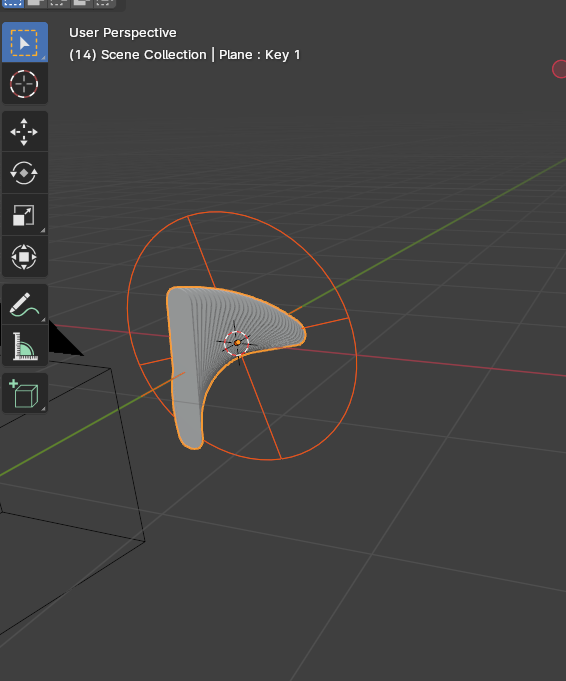Switch to the Rotate tool

[25, 173]
